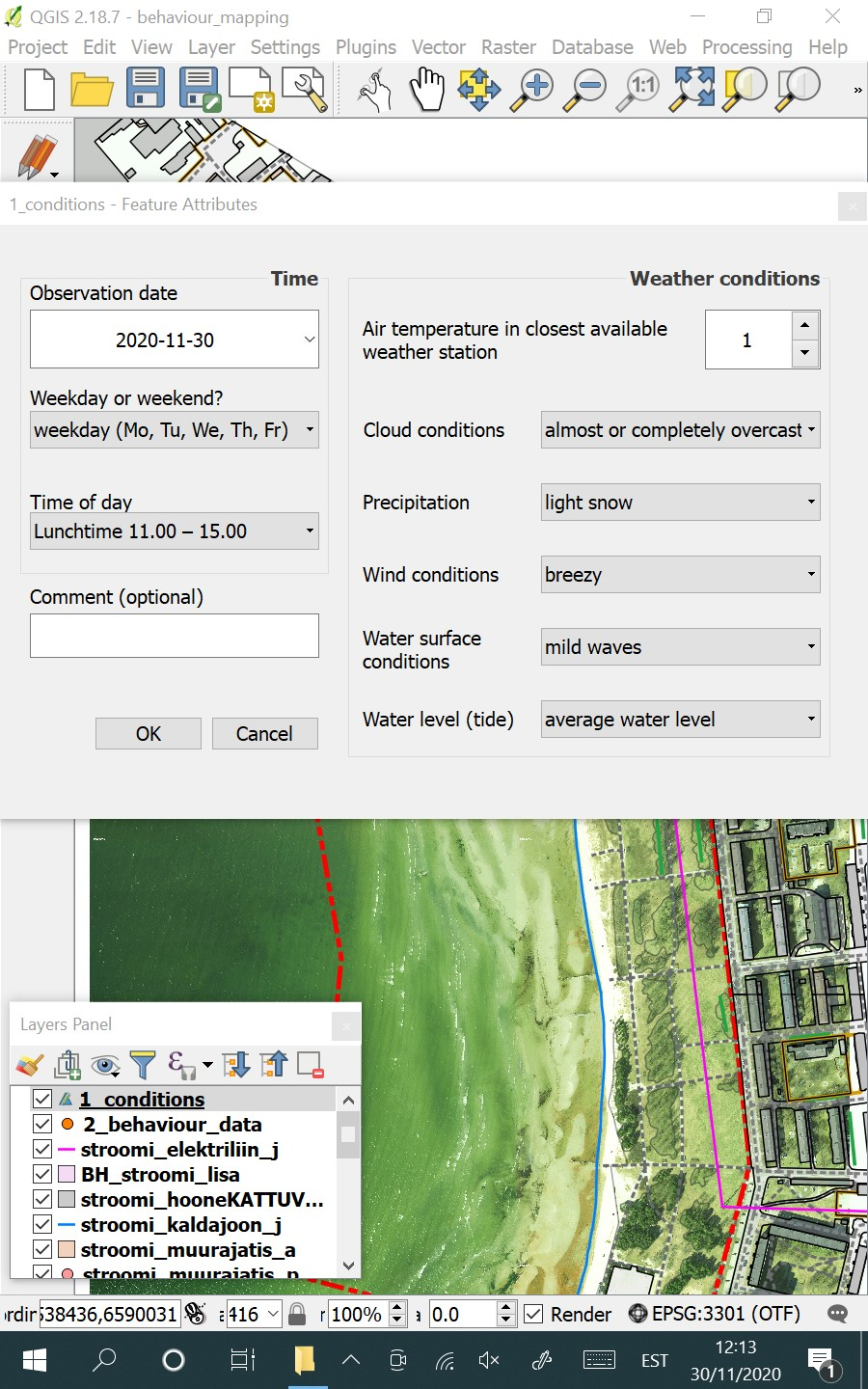This screenshot has height=1389, width=868.
Task: Add a new layer group
Action: [68, 1064]
